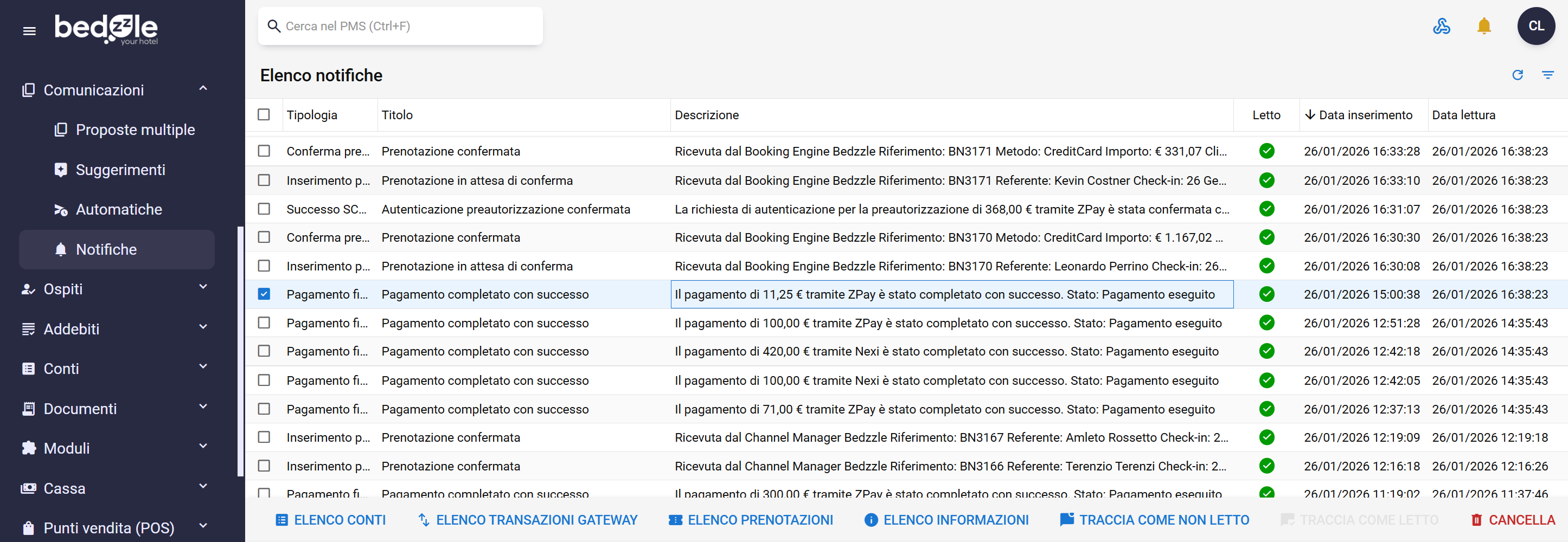Open the hamburger menu icon
The height and width of the screenshot is (542, 1568).
point(29,31)
